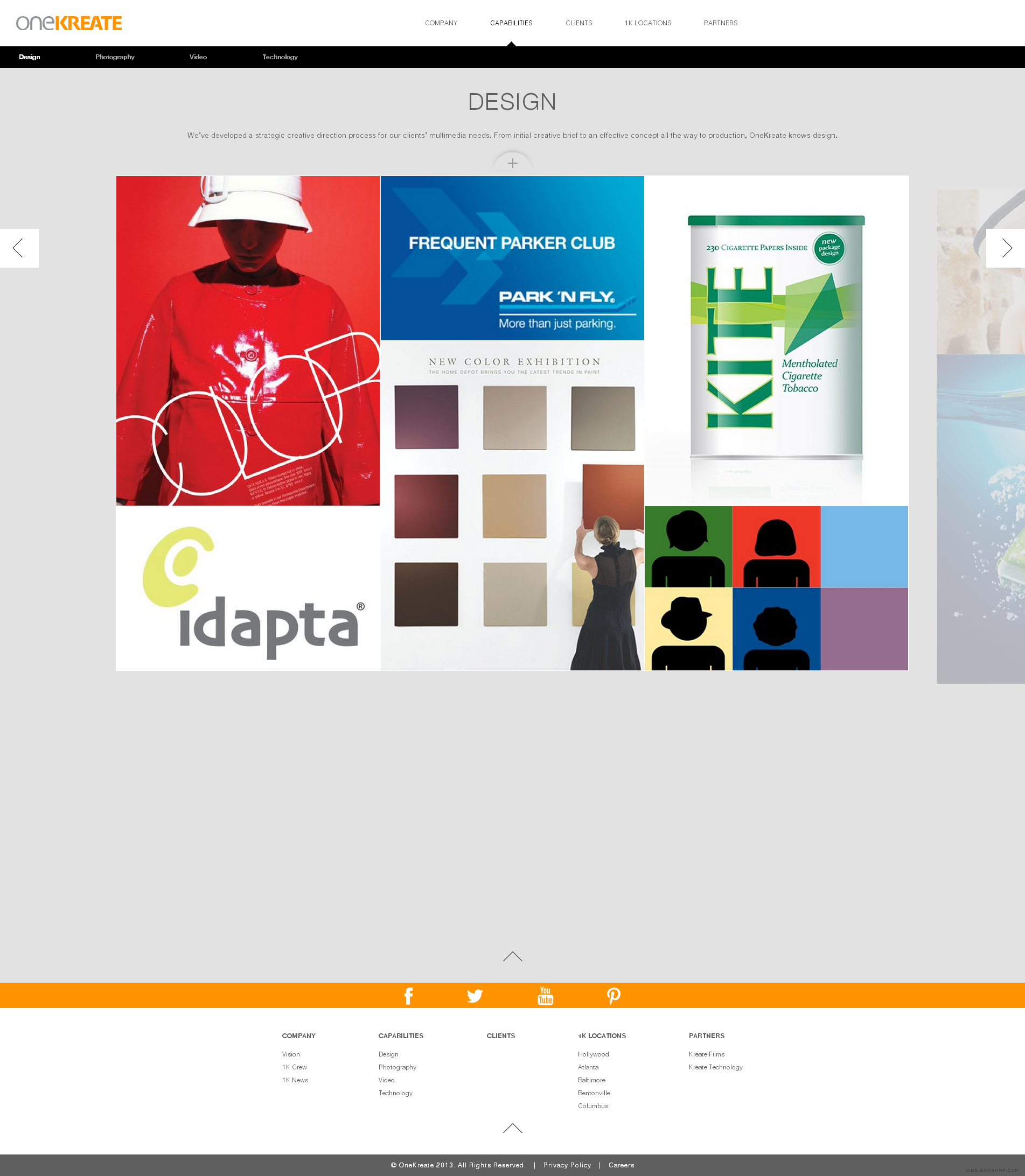Open the 1K Crew footer link

point(295,1067)
